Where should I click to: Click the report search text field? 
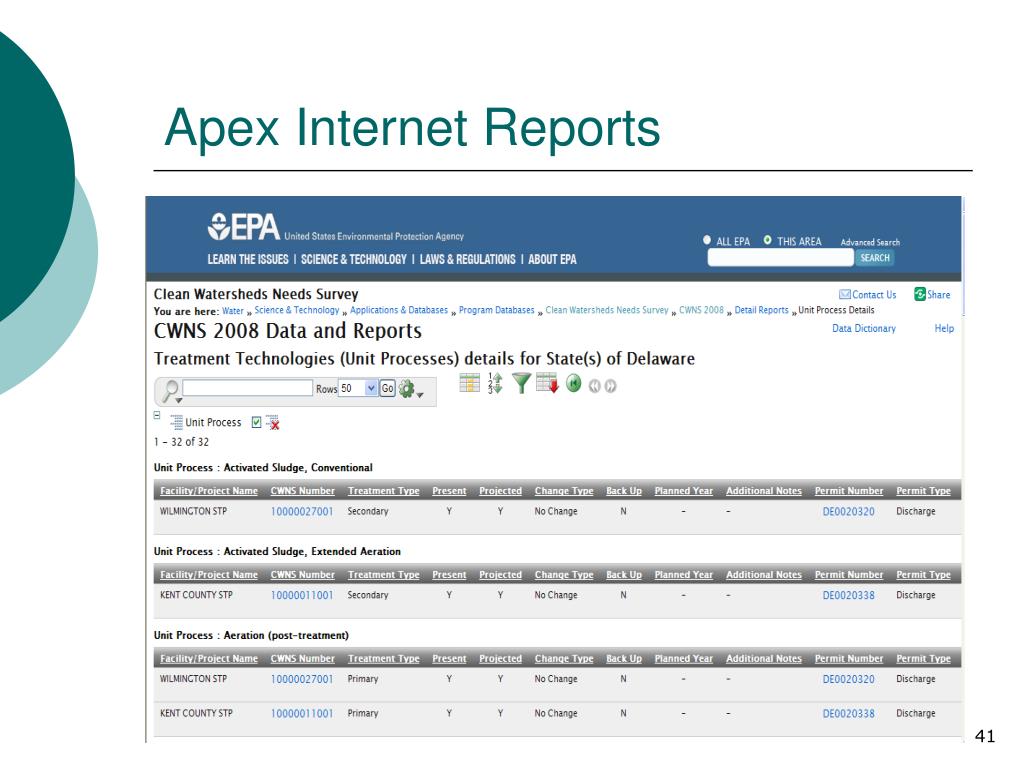(x=248, y=388)
